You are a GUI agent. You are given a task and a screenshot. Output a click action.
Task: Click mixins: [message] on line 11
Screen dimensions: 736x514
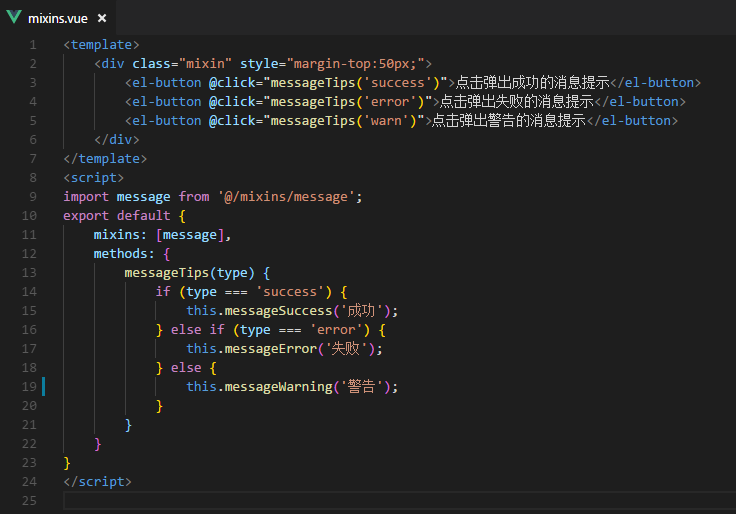[159, 235]
